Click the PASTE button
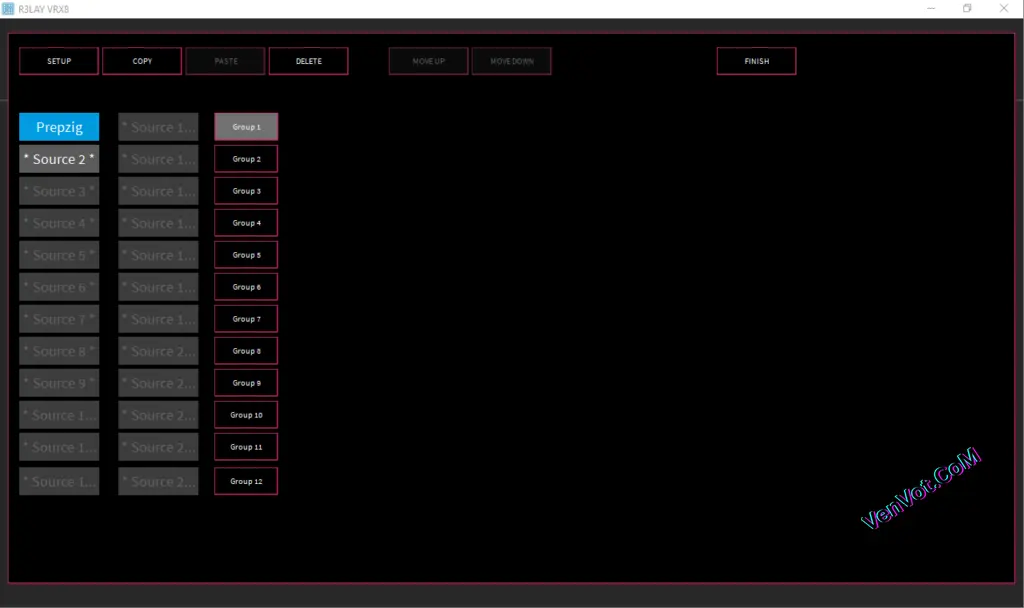 pos(225,61)
